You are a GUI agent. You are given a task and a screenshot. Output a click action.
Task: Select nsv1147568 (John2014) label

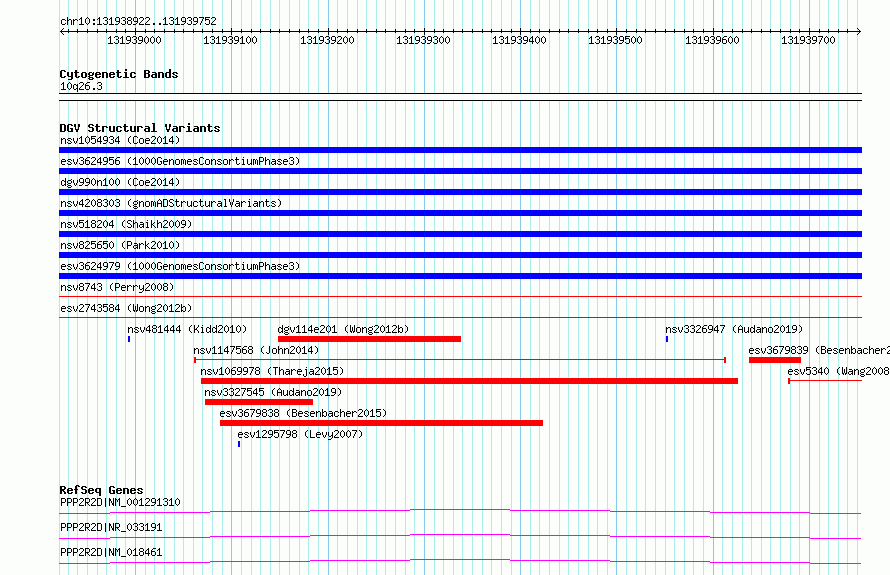[256, 350]
